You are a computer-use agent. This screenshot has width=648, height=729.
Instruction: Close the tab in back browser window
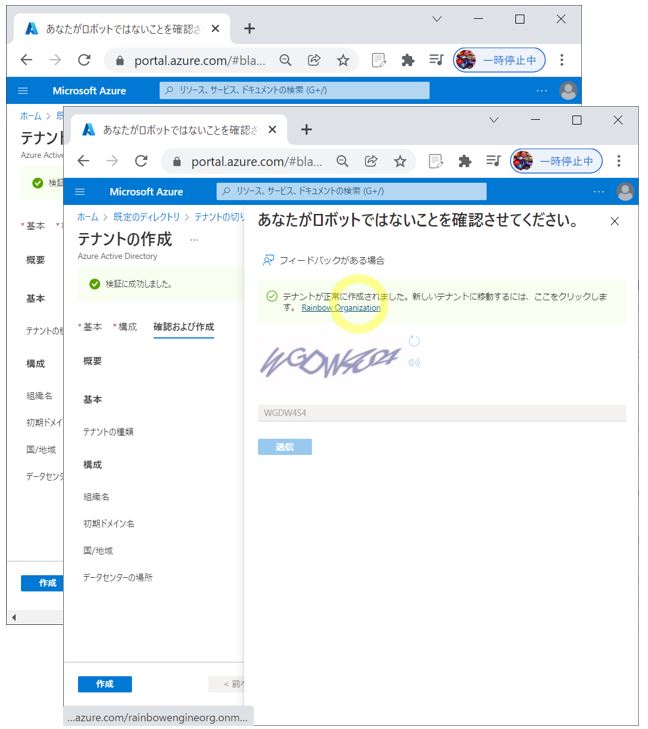[215, 29]
